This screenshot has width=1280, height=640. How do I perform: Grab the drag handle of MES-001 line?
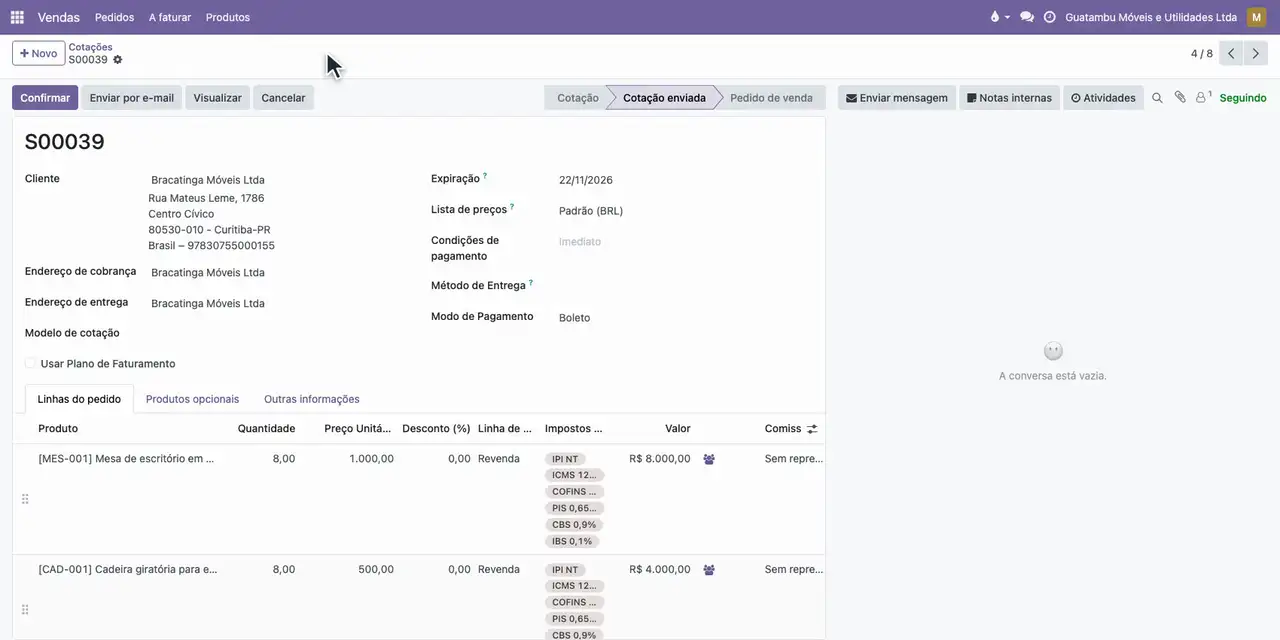pos(25,499)
